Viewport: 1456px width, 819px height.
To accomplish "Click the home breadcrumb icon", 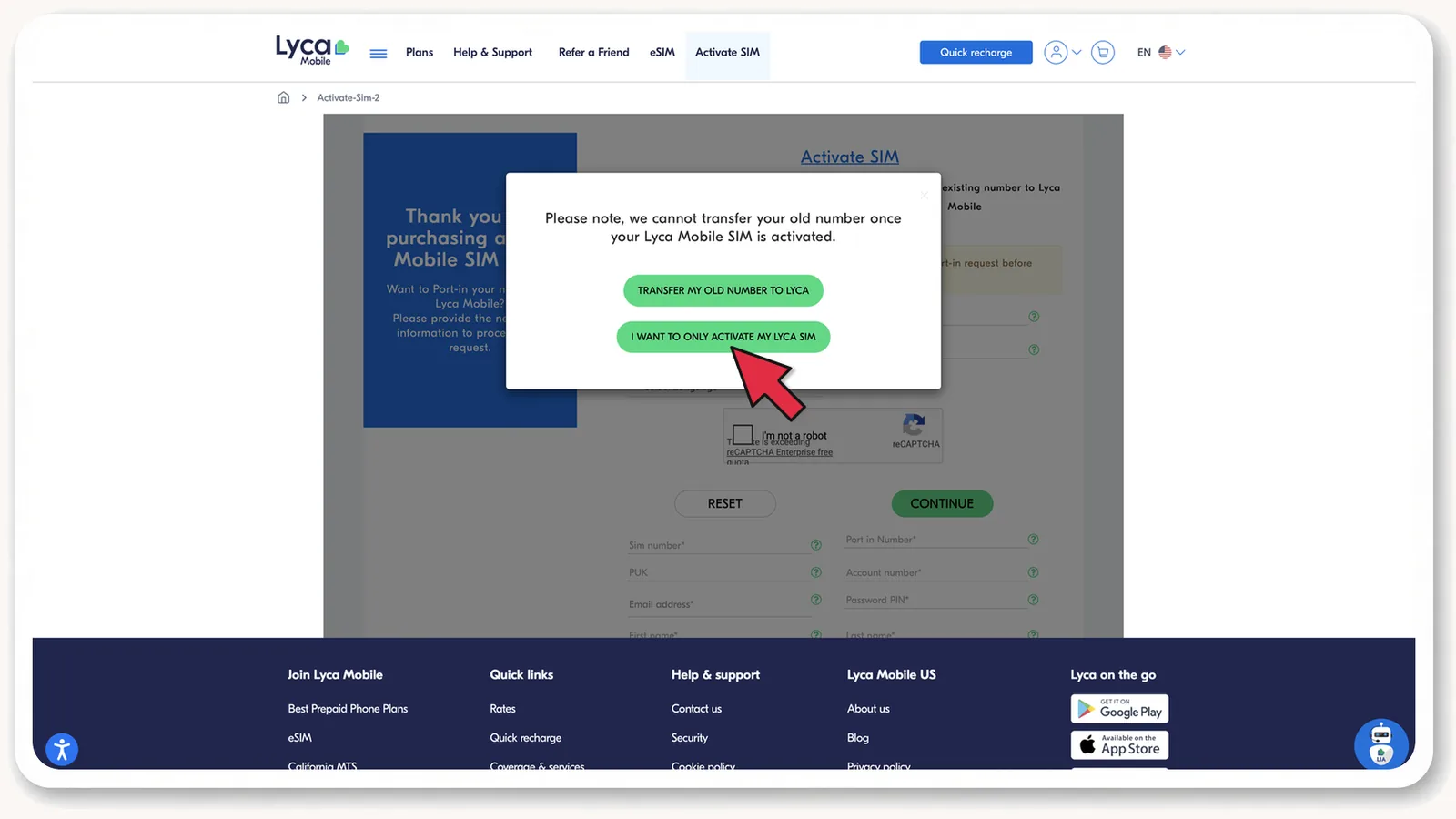I will tap(283, 97).
